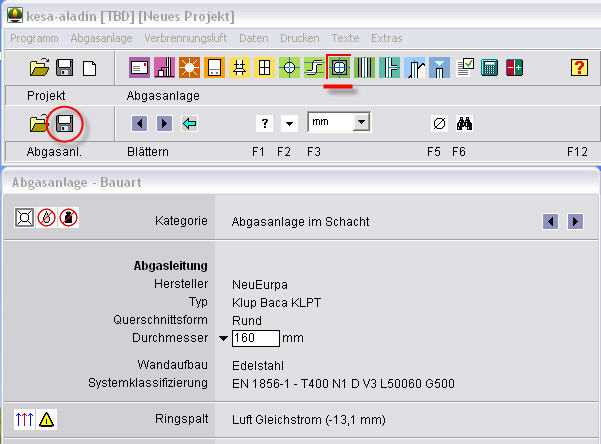Open the shaft cross-section icon underlined in red
Screen dimensions: 601x444
click(x=339, y=68)
